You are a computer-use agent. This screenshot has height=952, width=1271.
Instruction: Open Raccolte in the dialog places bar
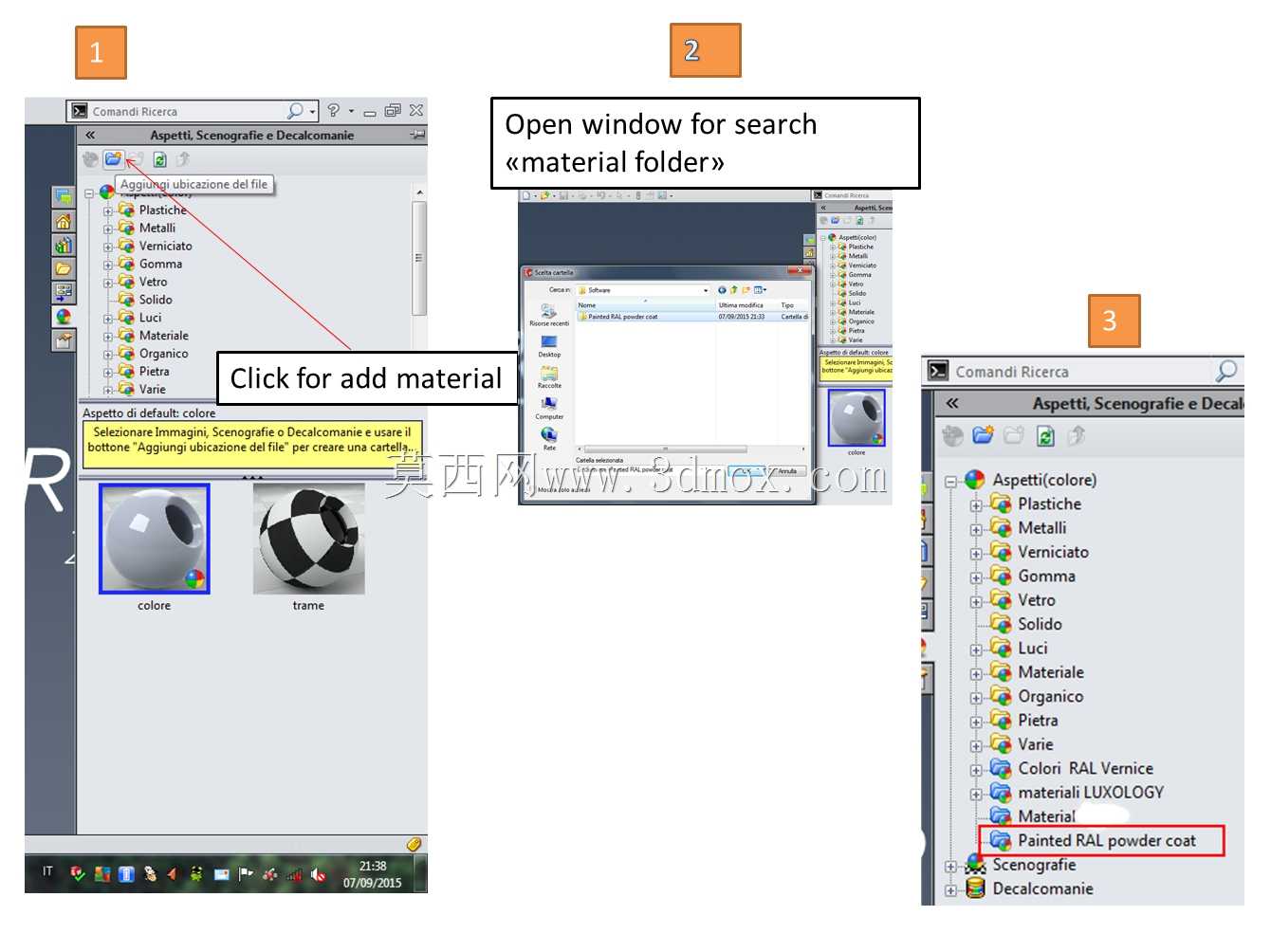549,376
